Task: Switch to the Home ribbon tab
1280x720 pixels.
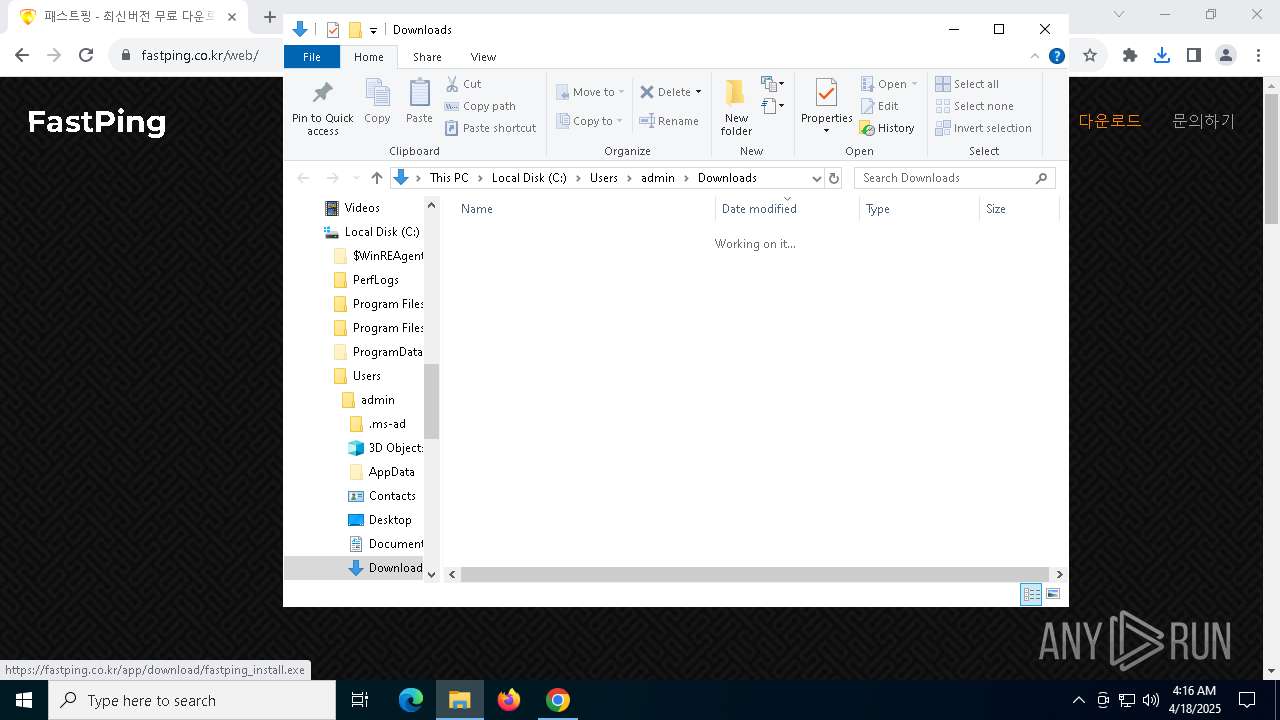Action: pos(369,57)
